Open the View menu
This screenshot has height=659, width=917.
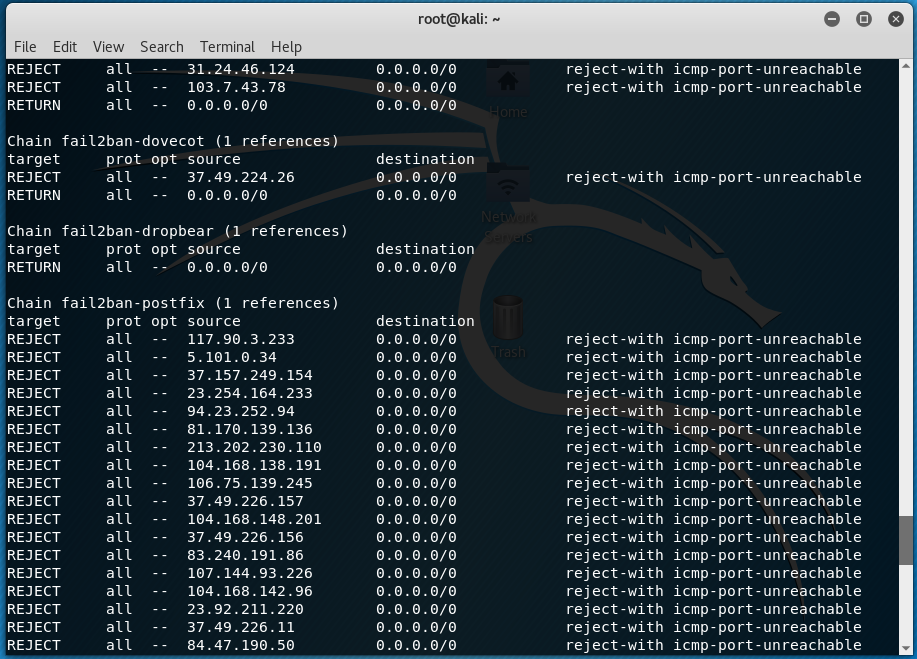pyautogui.click(x=108, y=47)
